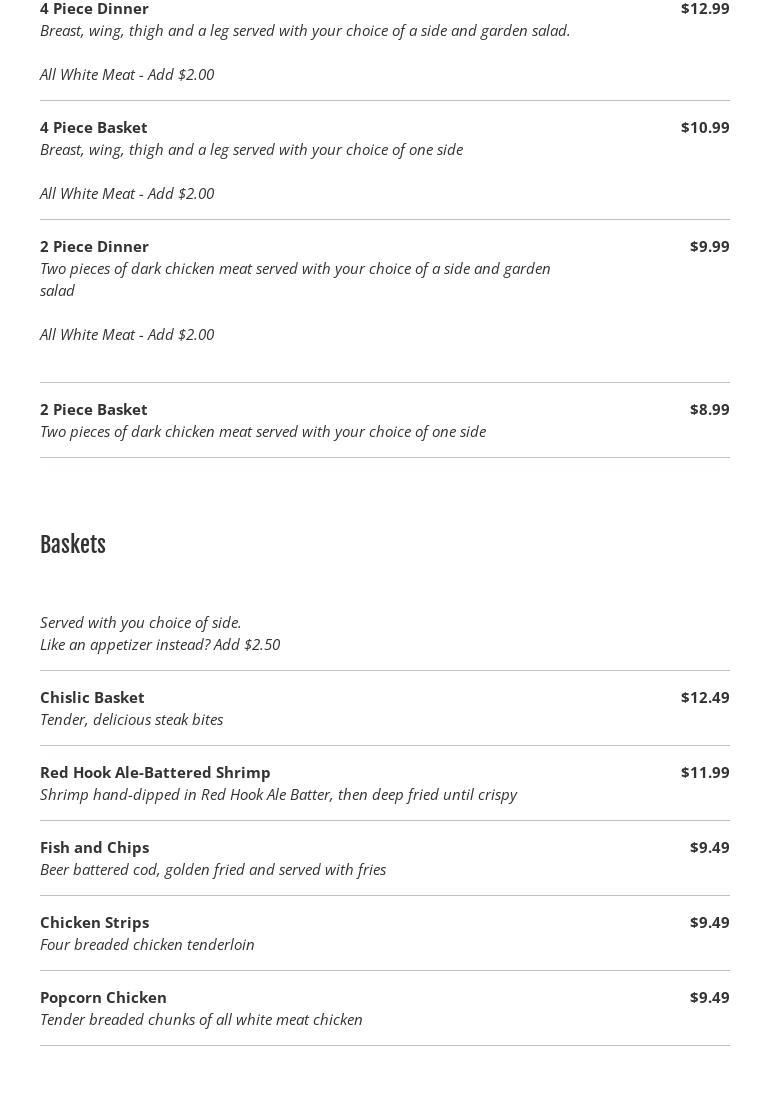Image resolution: width=770 pixels, height=1097 pixels.
Task: Select the Fish and Chips item
Action: 94,847
